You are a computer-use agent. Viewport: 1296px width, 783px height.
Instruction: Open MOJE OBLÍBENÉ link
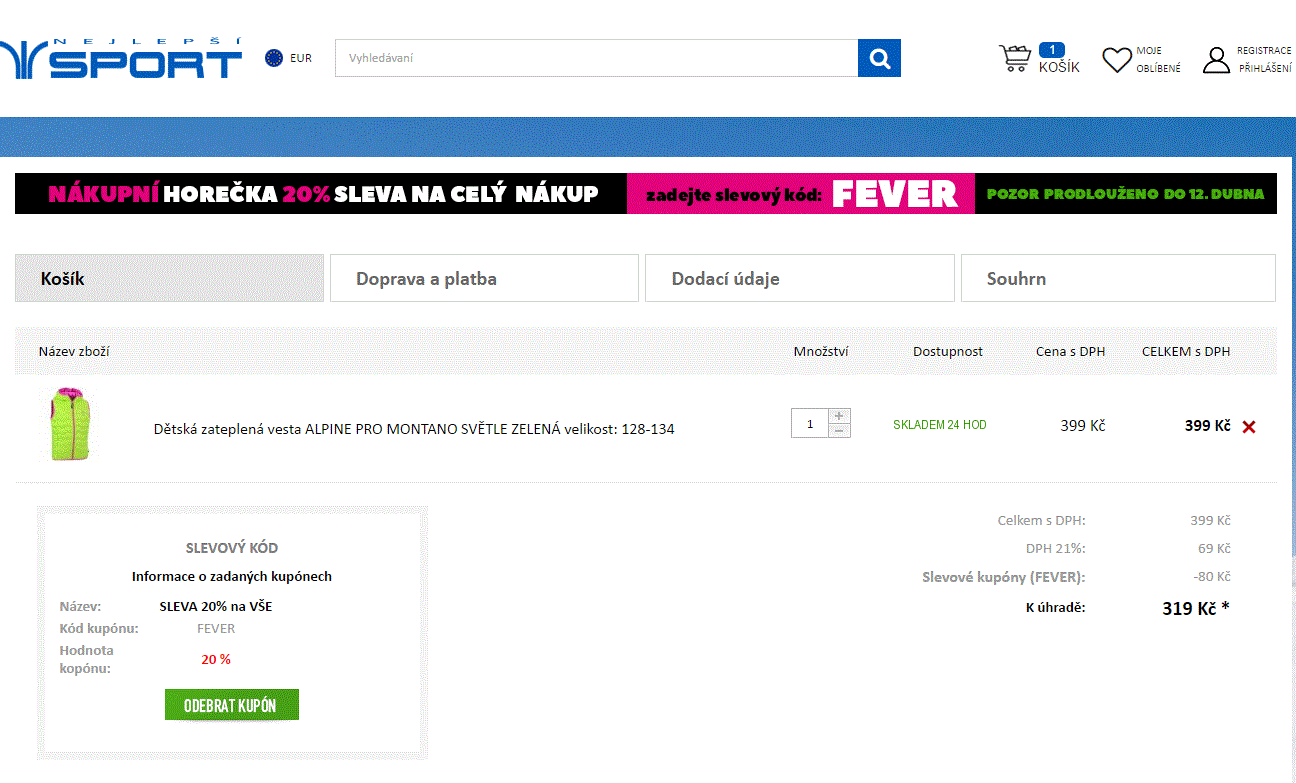tap(1158, 60)
